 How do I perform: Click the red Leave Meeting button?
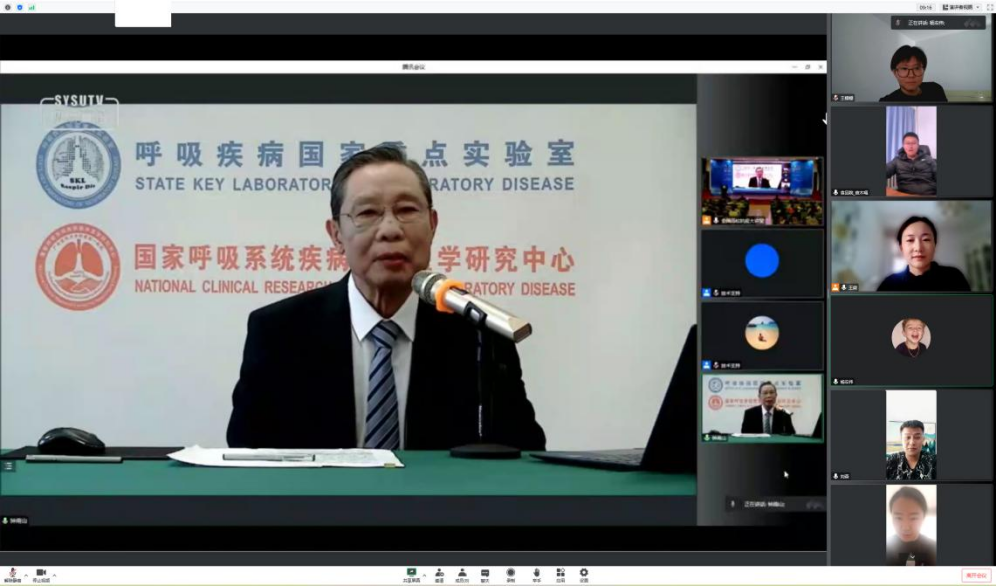pos(976,575)
